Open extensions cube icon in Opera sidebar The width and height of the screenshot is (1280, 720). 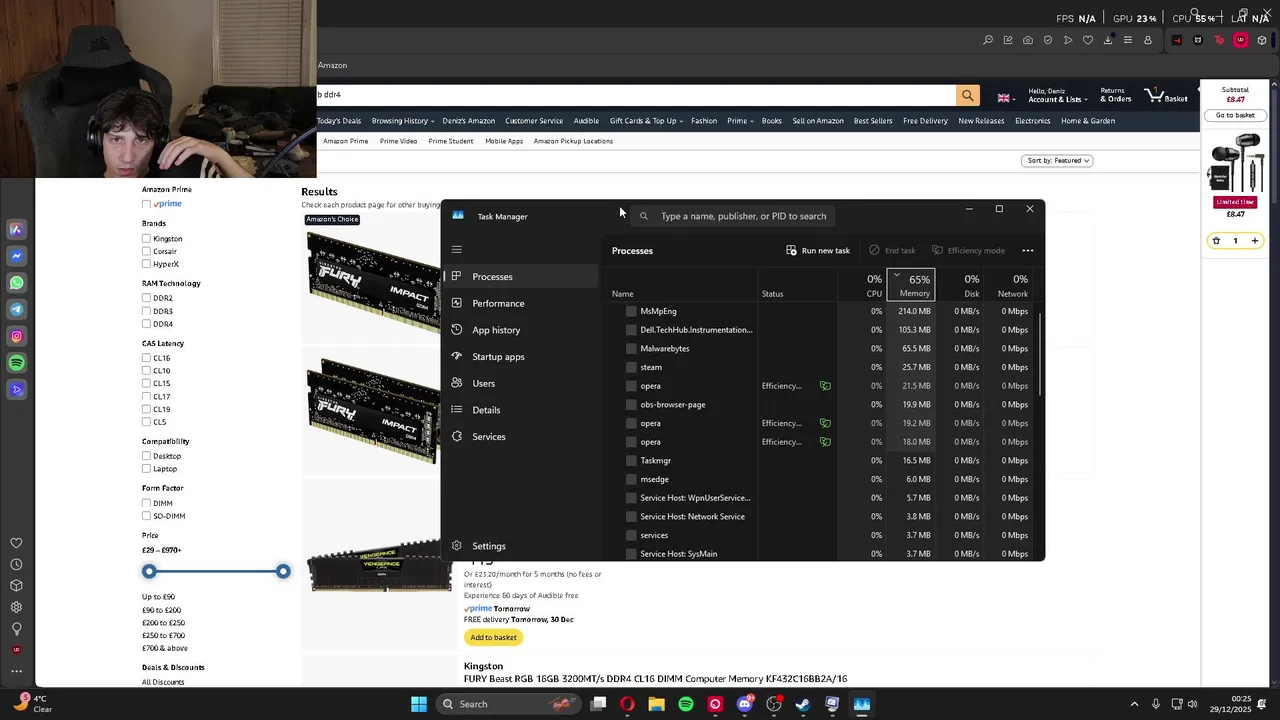tap(16, 586)
